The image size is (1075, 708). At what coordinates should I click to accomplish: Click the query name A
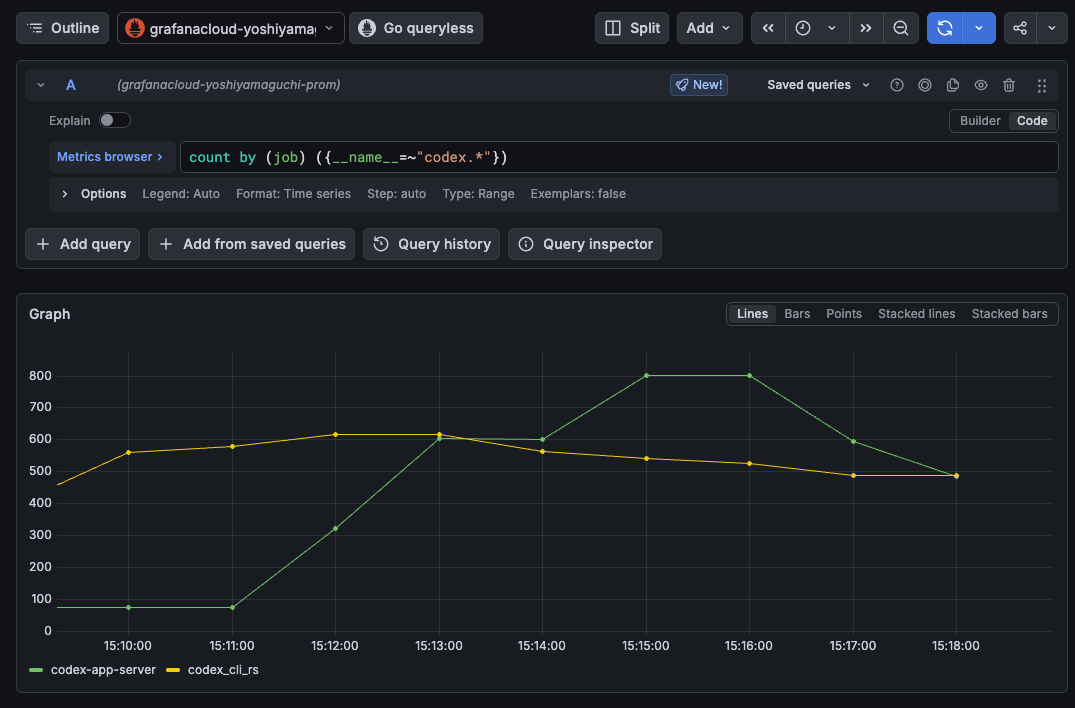coord(71,85)
